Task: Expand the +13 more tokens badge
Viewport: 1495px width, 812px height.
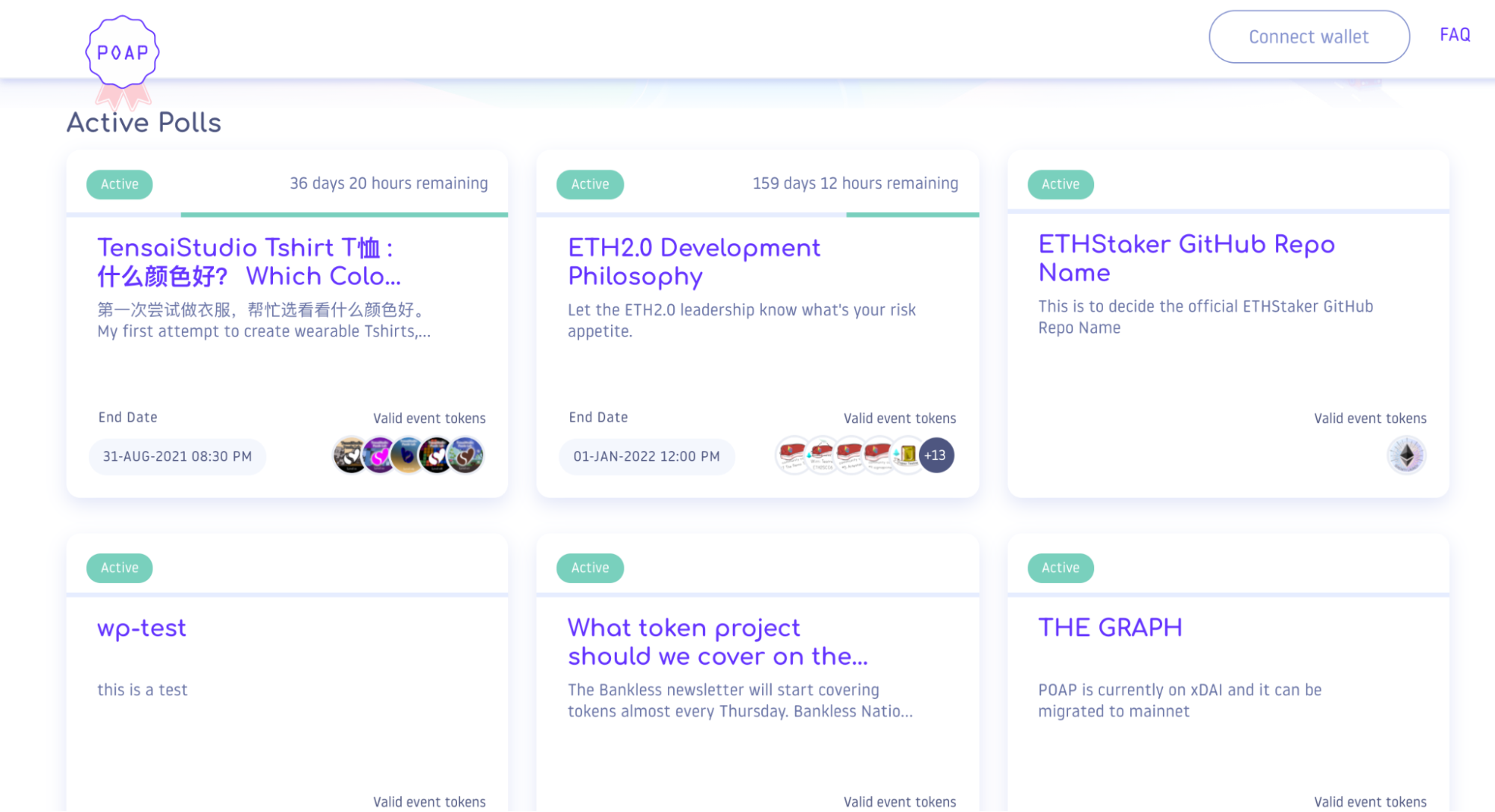Action: point(936,455)
